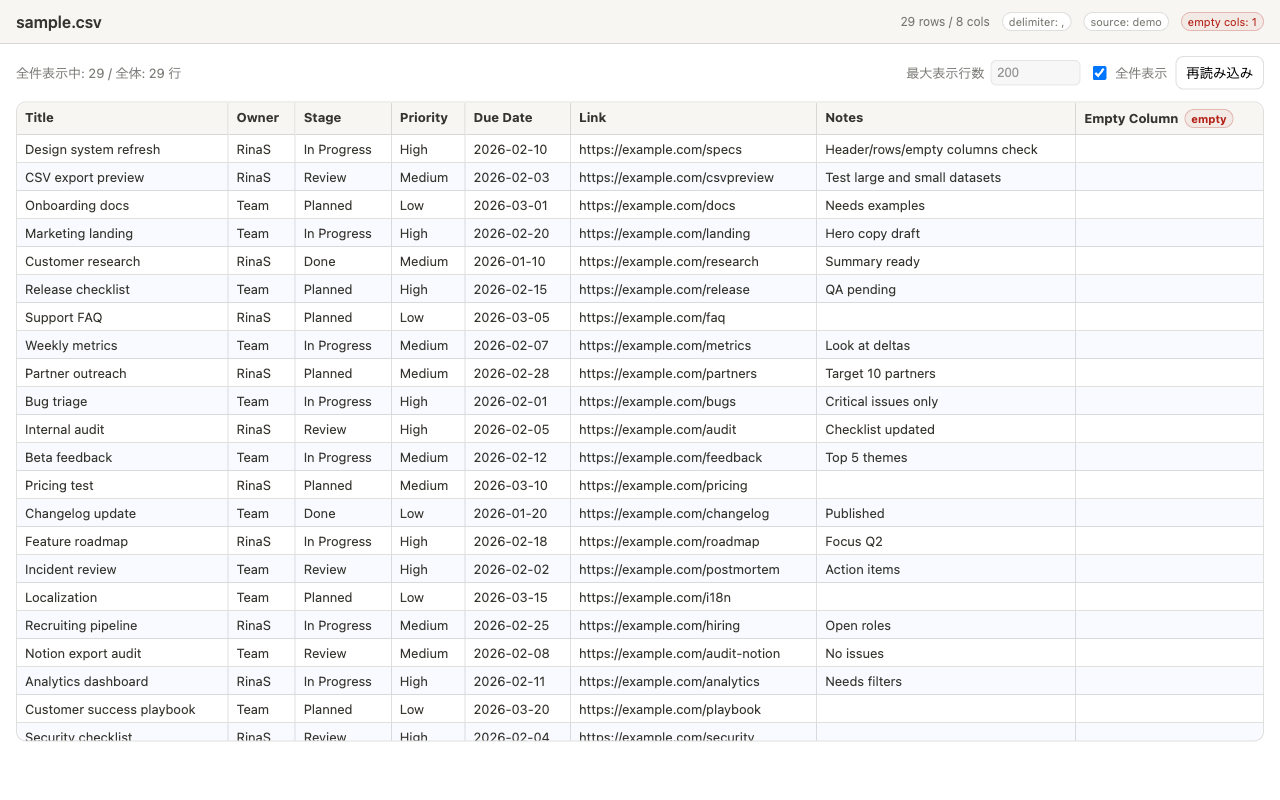This screenshot has width=1280, height=800.
Task: Click the 再読み込み reload button
Action: tap(1219, 73)
